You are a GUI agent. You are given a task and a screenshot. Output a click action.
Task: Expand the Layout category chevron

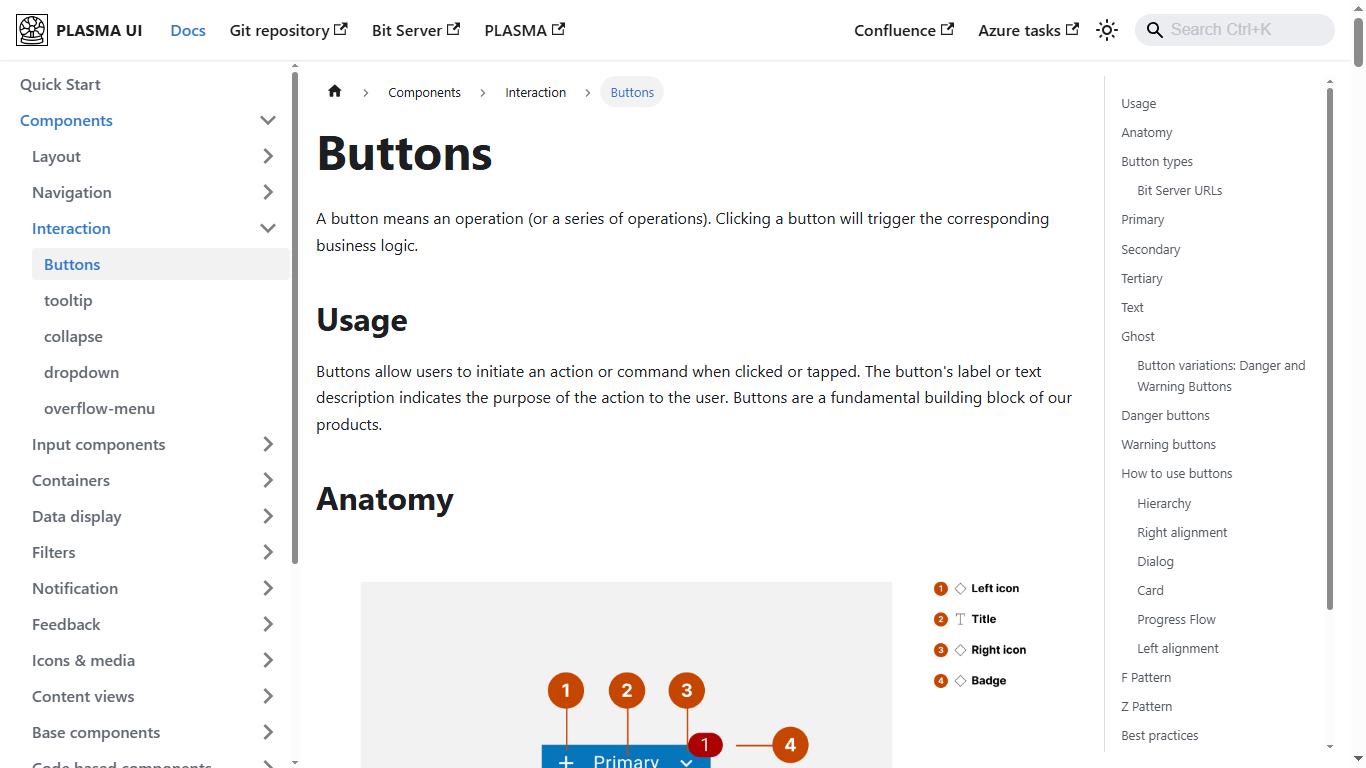[268, 156]
